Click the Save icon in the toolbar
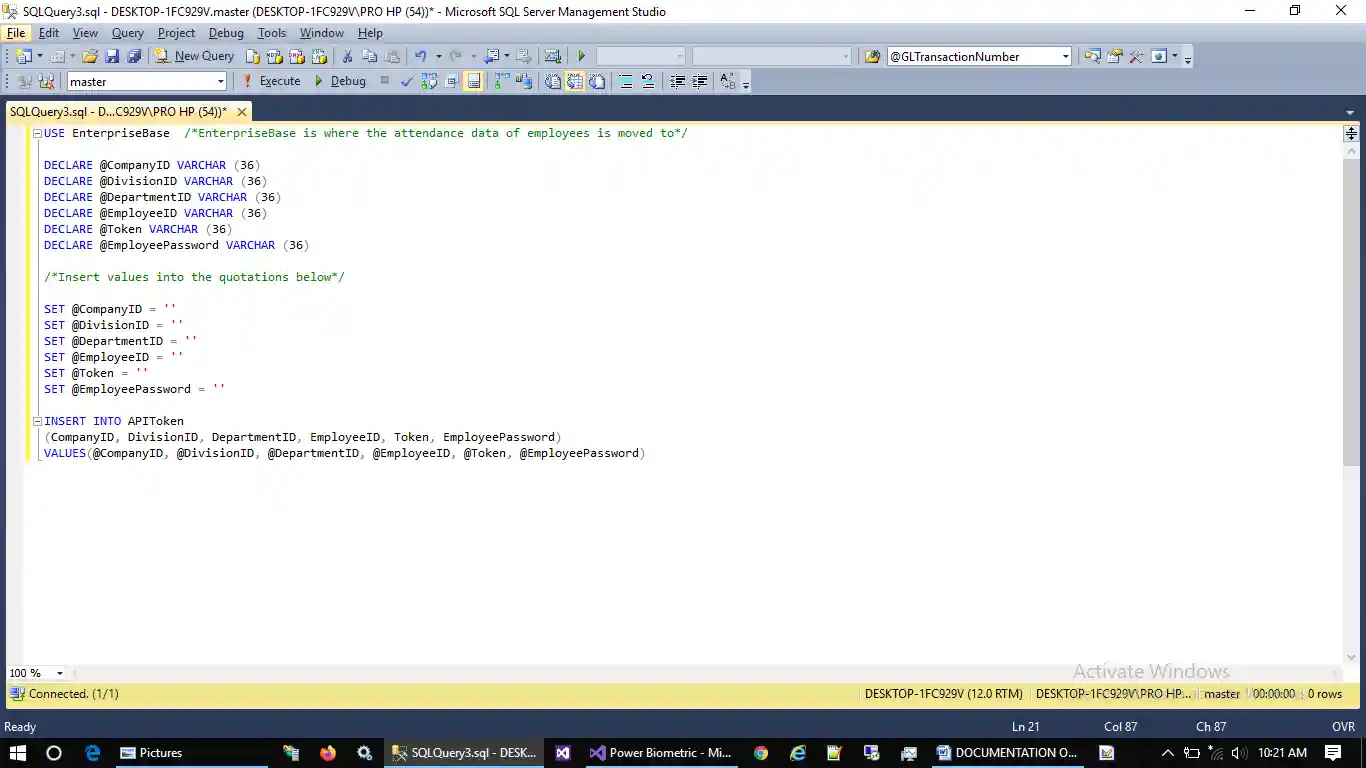The image size is (1366, 768). pos(111,56)
